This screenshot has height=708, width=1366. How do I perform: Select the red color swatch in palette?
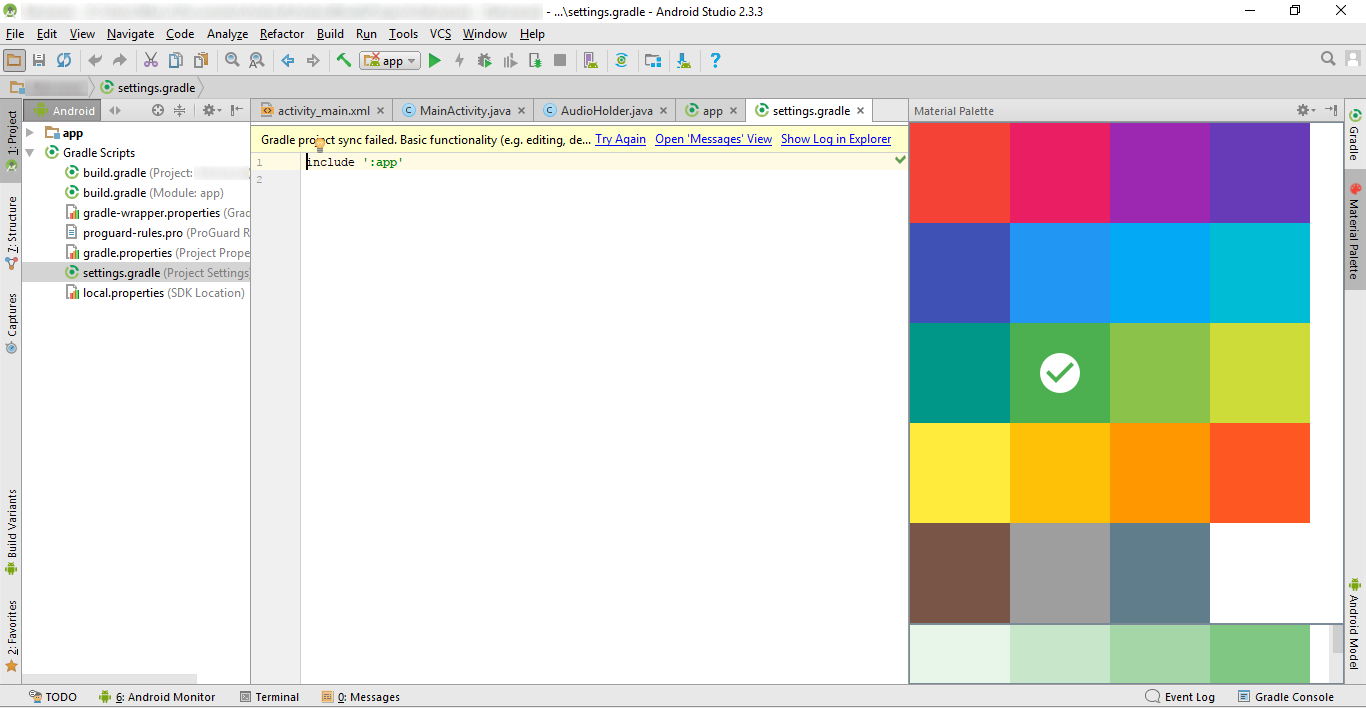(x=960, y=173)
